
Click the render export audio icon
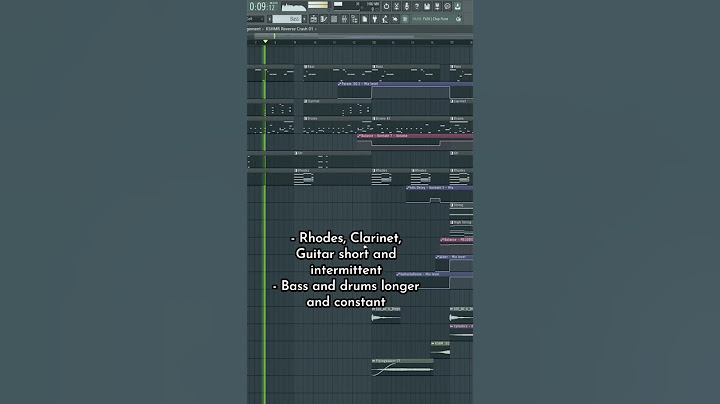point(437,6)
